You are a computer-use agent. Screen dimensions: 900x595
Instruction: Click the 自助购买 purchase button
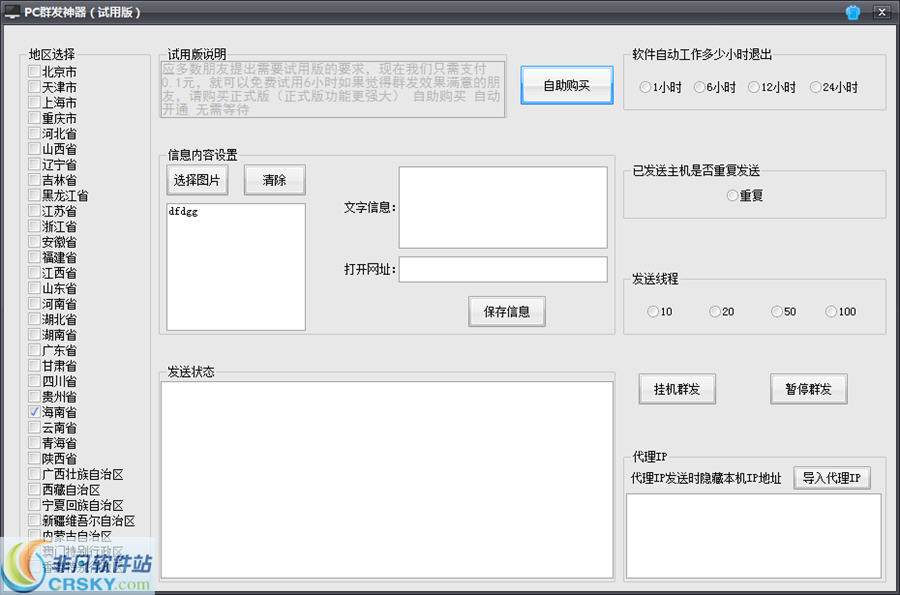(566, 84)
